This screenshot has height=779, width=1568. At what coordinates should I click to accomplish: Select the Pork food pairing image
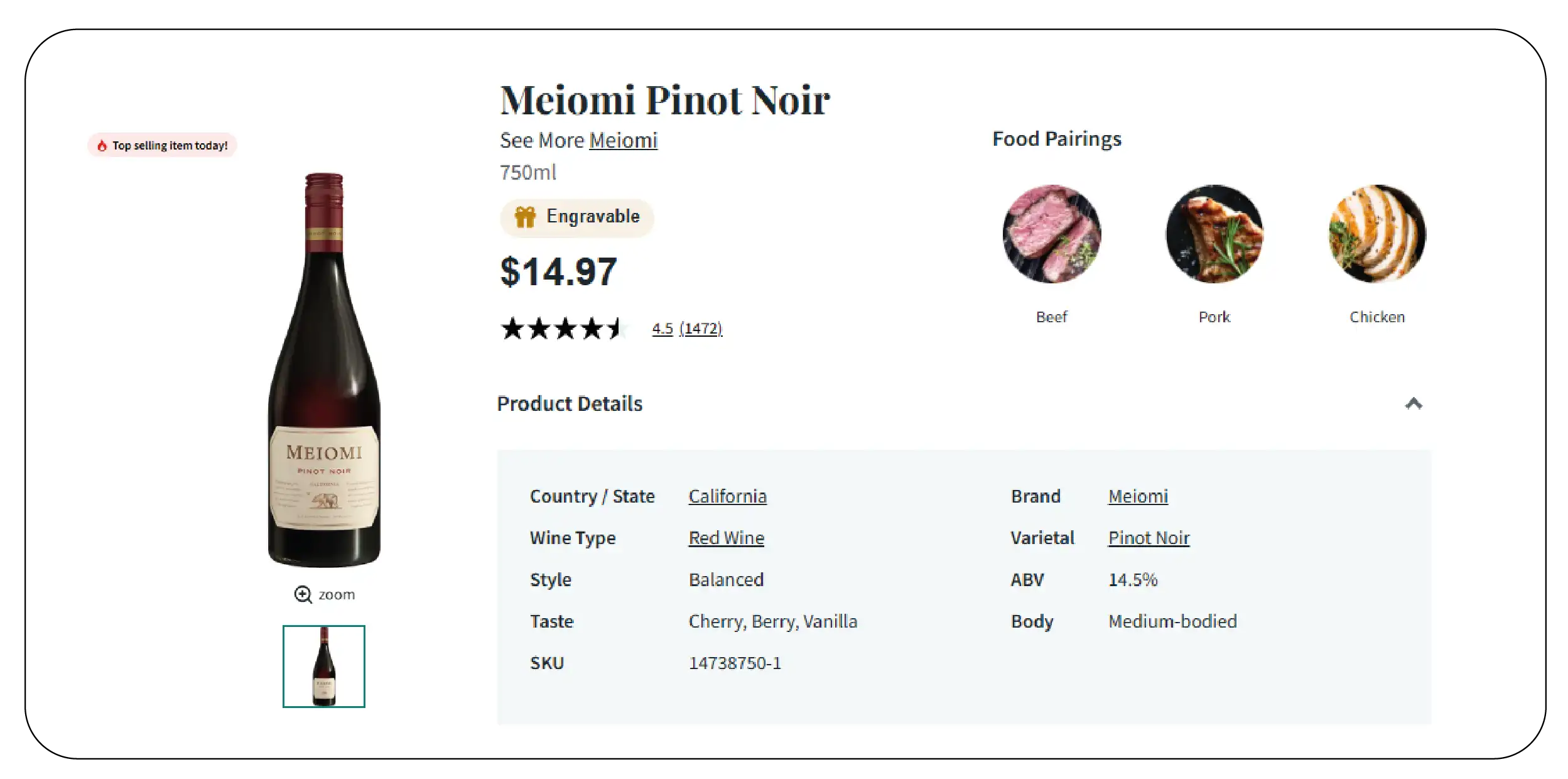1214,234
